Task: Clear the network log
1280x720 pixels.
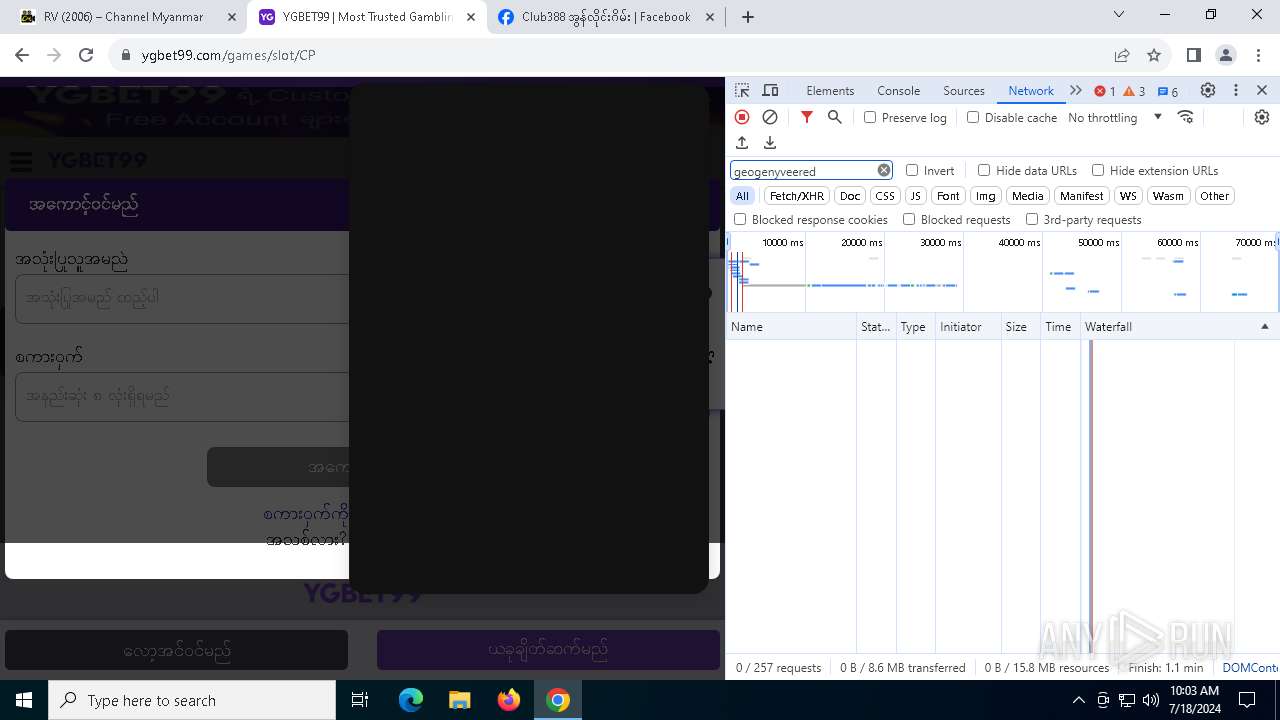Action: (x=770, y=117)
